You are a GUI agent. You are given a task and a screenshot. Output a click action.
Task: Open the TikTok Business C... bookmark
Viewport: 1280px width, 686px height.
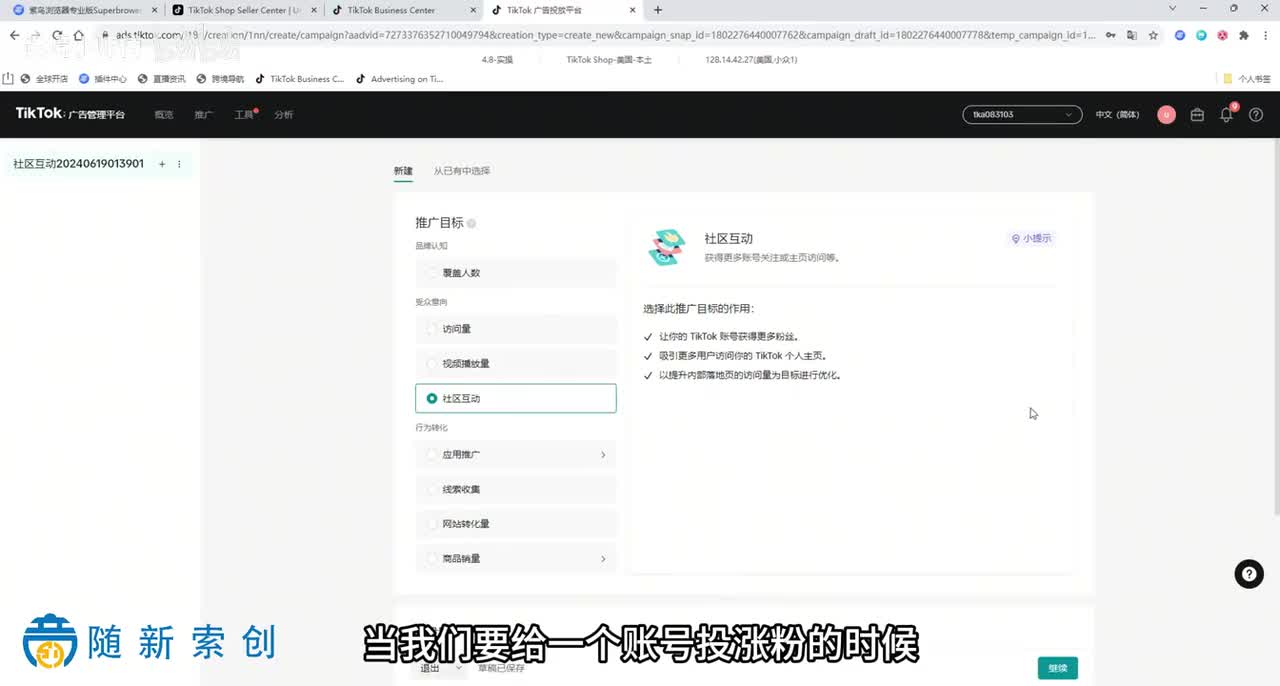pos(300,79)
